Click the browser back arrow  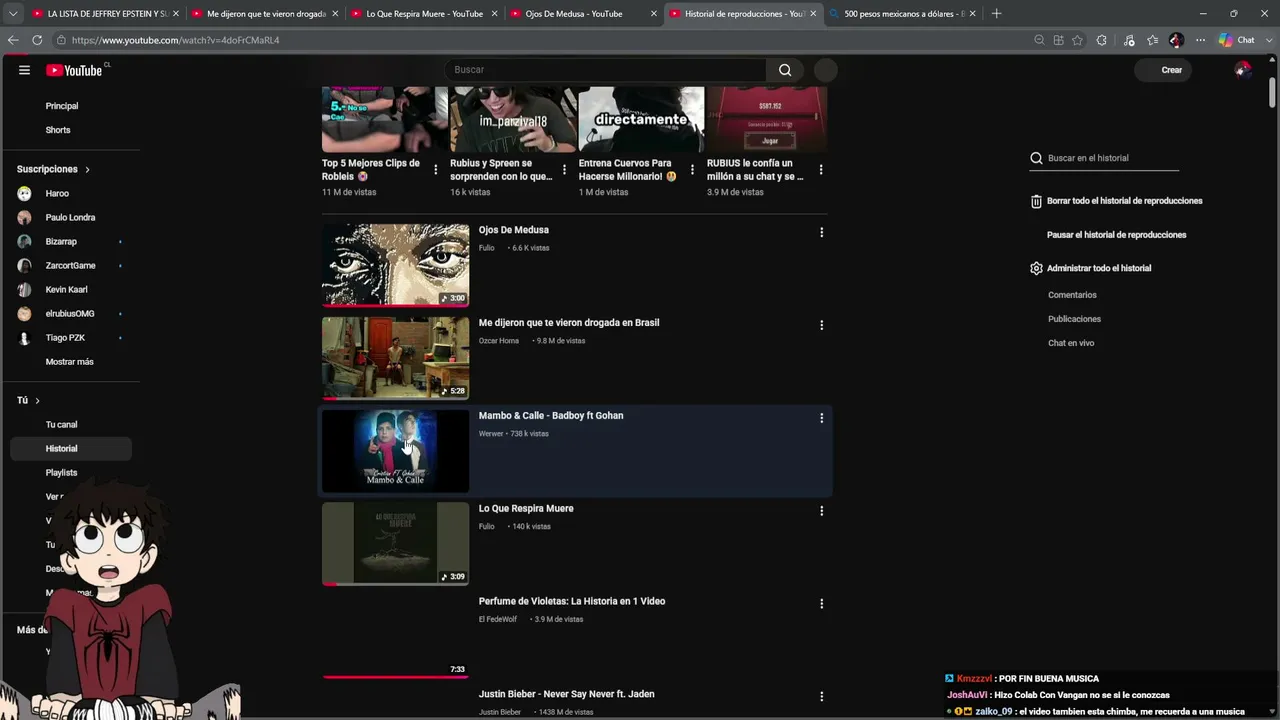pyautogui.click(x=13, y=40)
